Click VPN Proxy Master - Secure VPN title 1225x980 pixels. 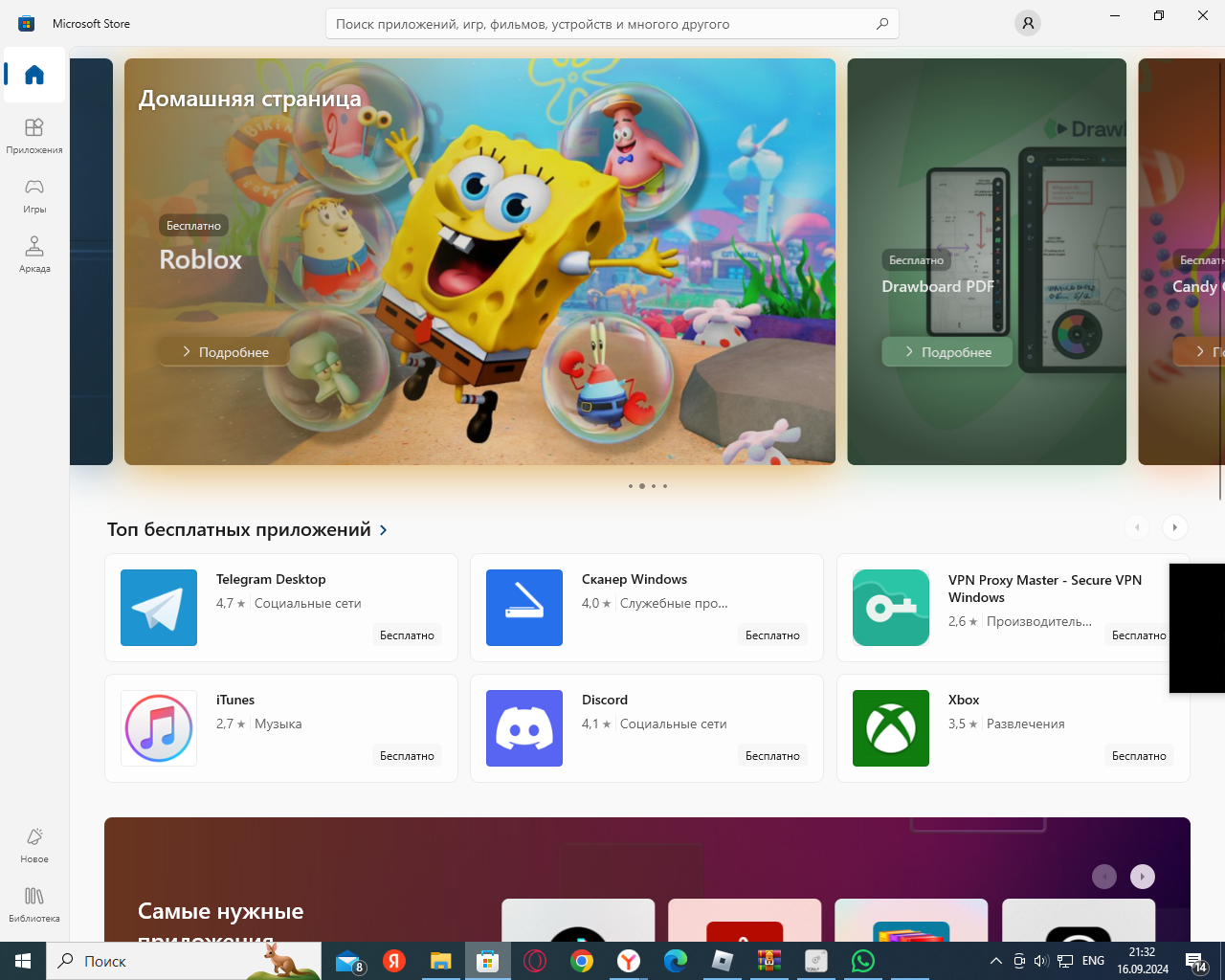click(1045, 589)
